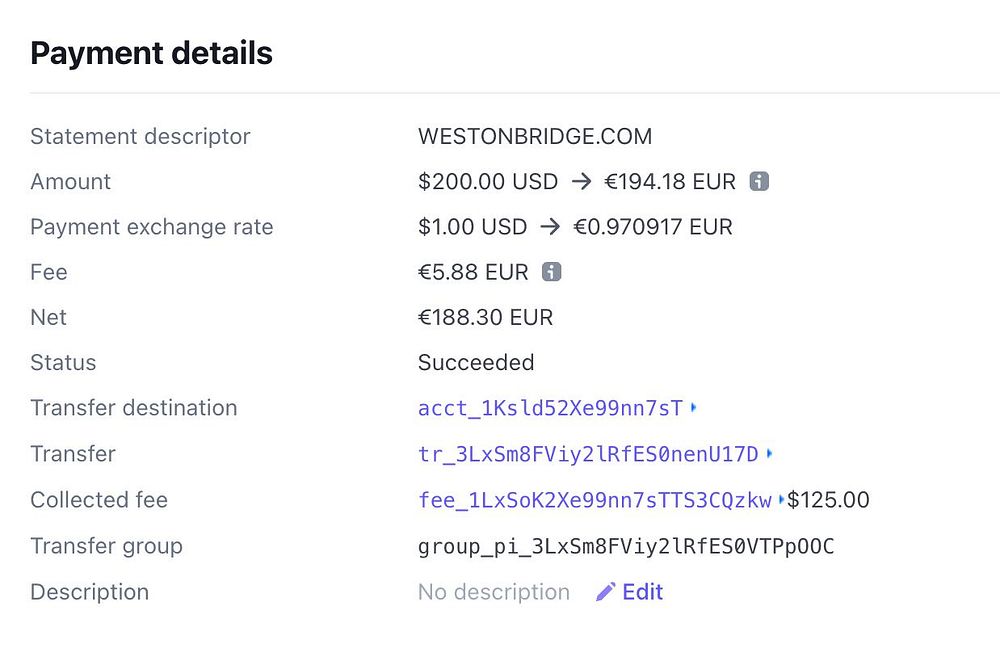Edit the payment description
The image size is (1000, 666).
click(x=642, y=592)
